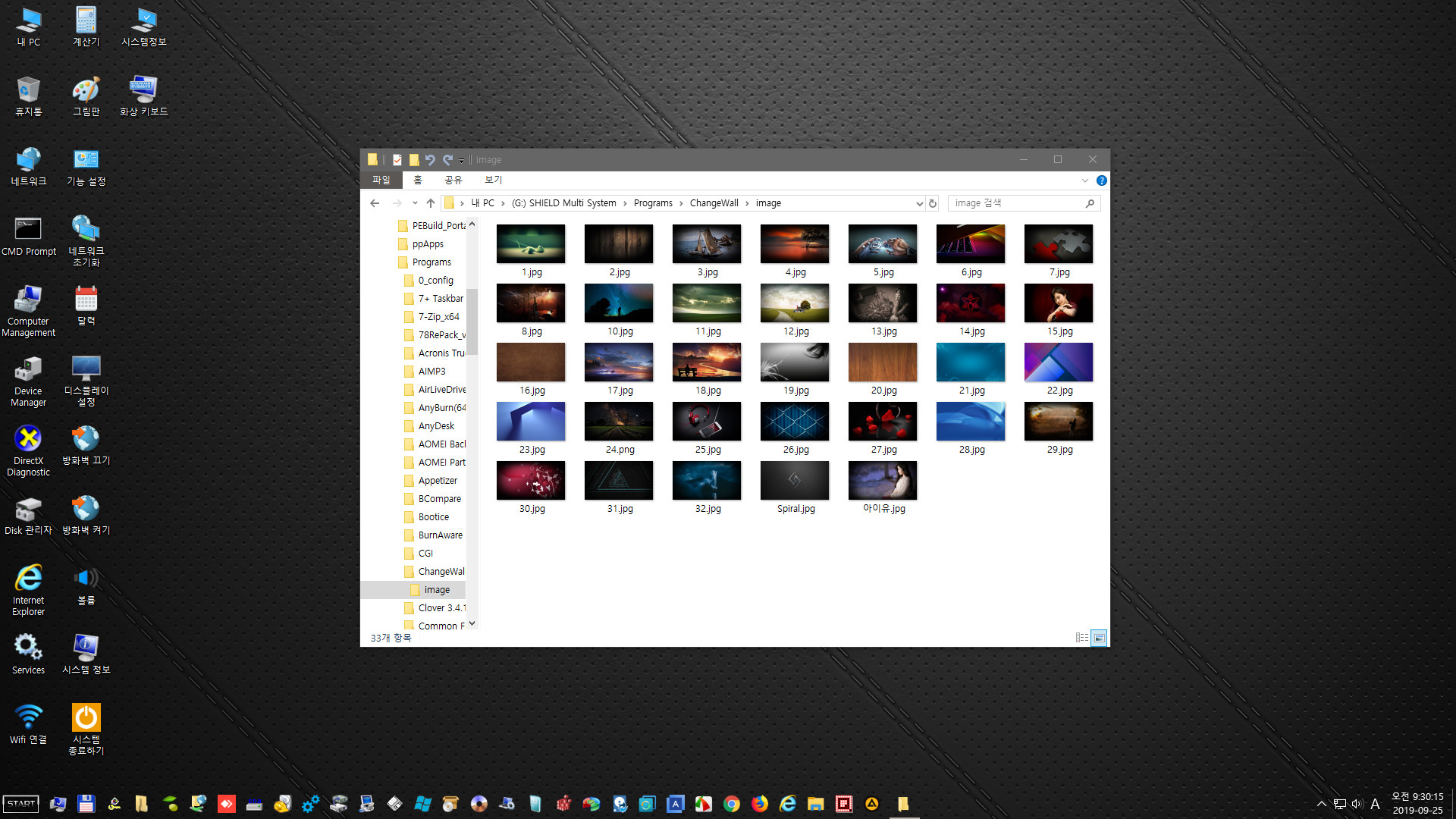
Task: Open Services desktop icon
Action: [29, 654]
